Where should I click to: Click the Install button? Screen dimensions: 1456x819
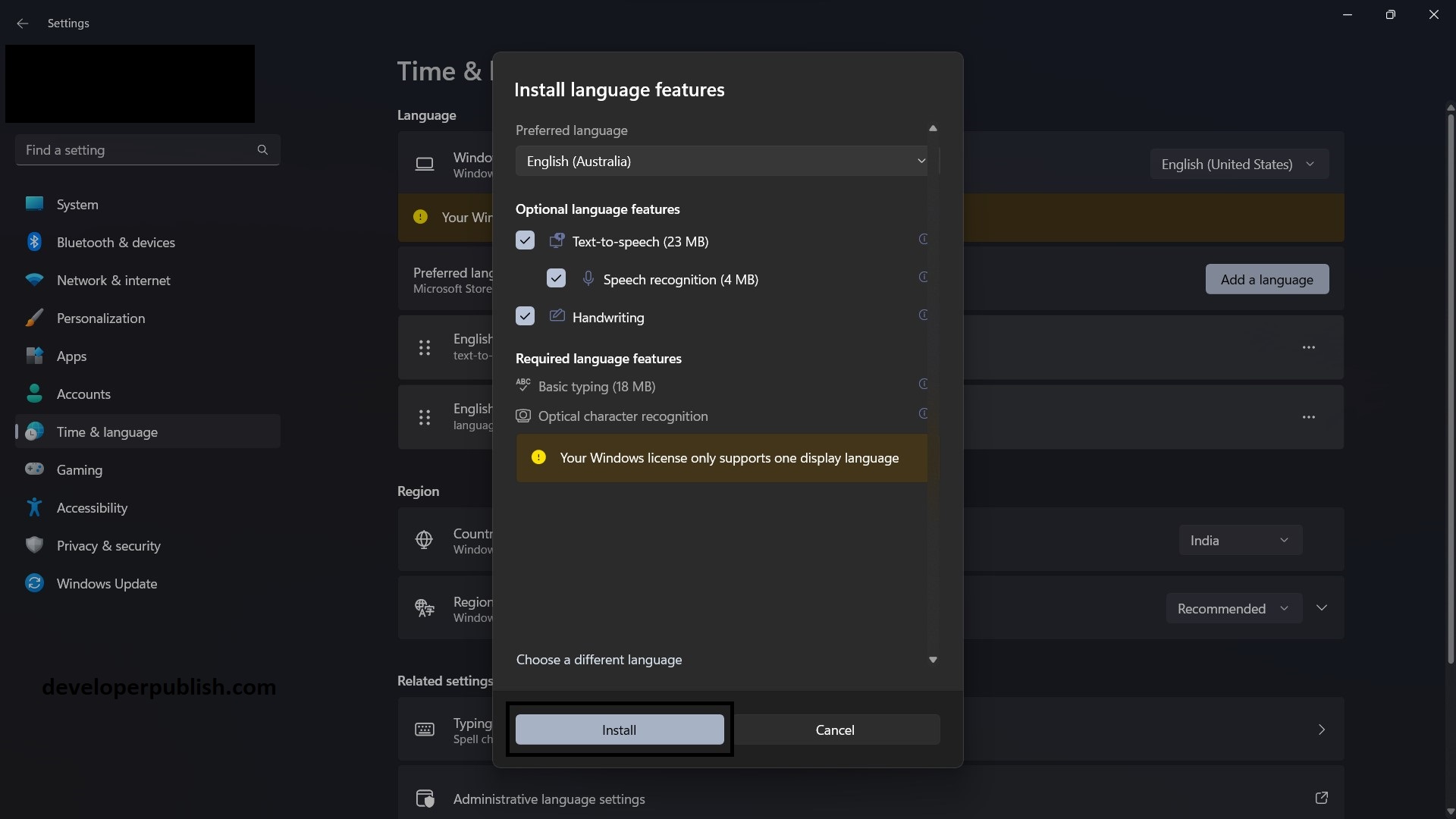point(619,729)
